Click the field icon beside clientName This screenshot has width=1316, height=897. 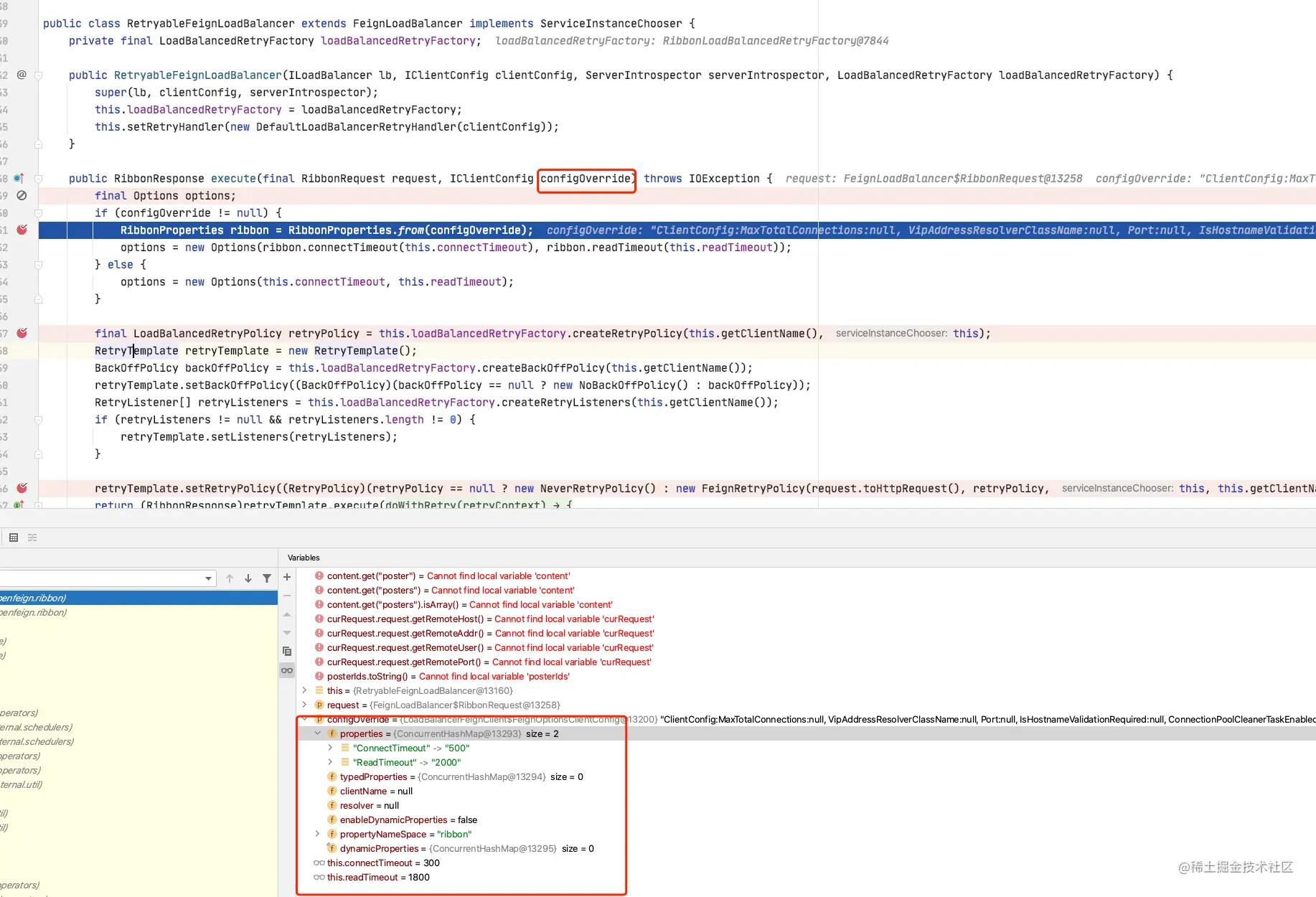tap(332, 791)
